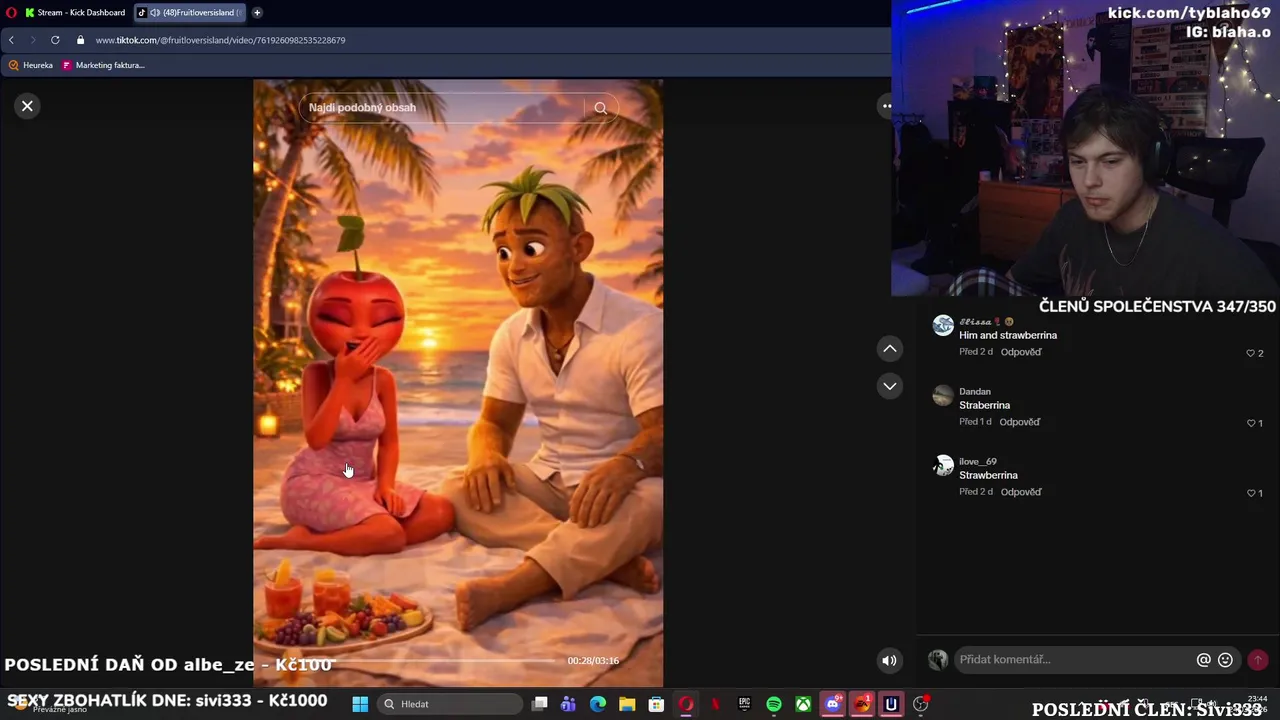Post the comment with the red arrow button
The image size is (1280, 720).
click(1257, 660)
